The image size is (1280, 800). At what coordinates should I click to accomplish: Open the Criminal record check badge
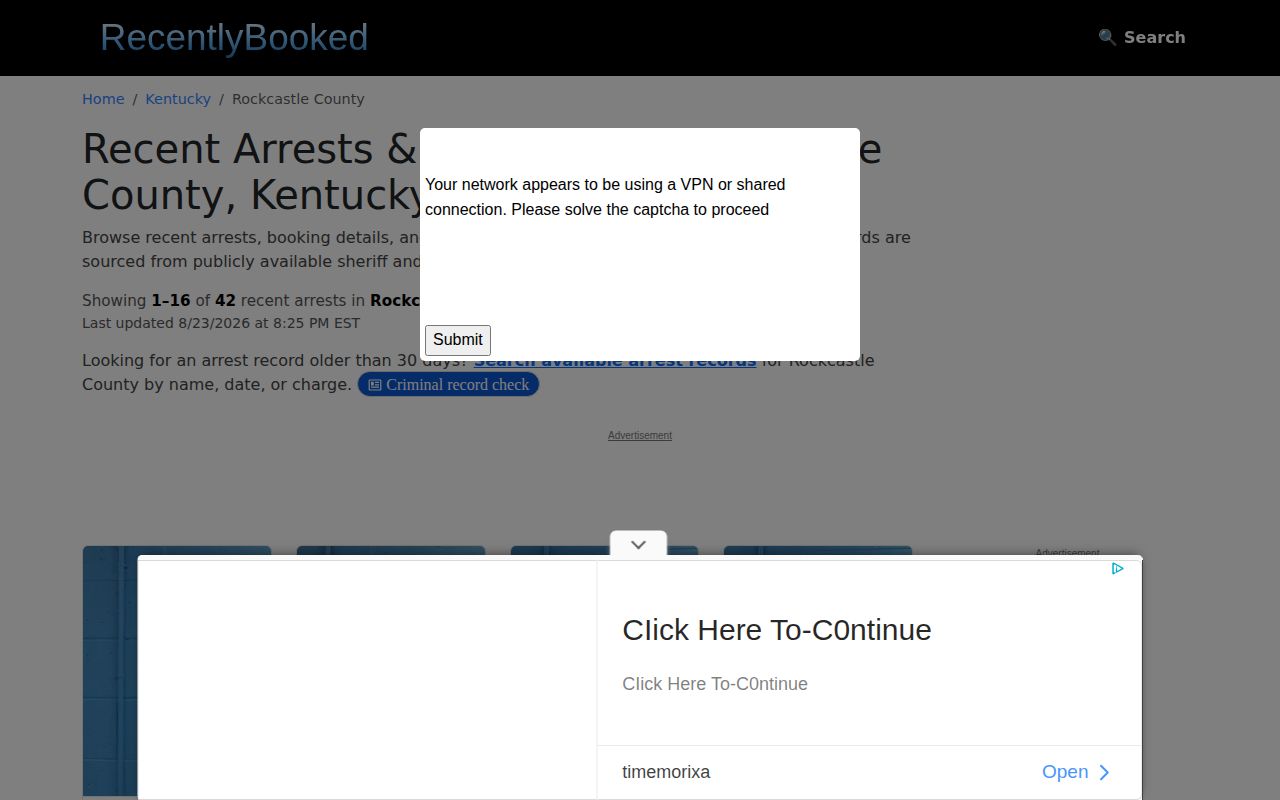tap(448, 384)
